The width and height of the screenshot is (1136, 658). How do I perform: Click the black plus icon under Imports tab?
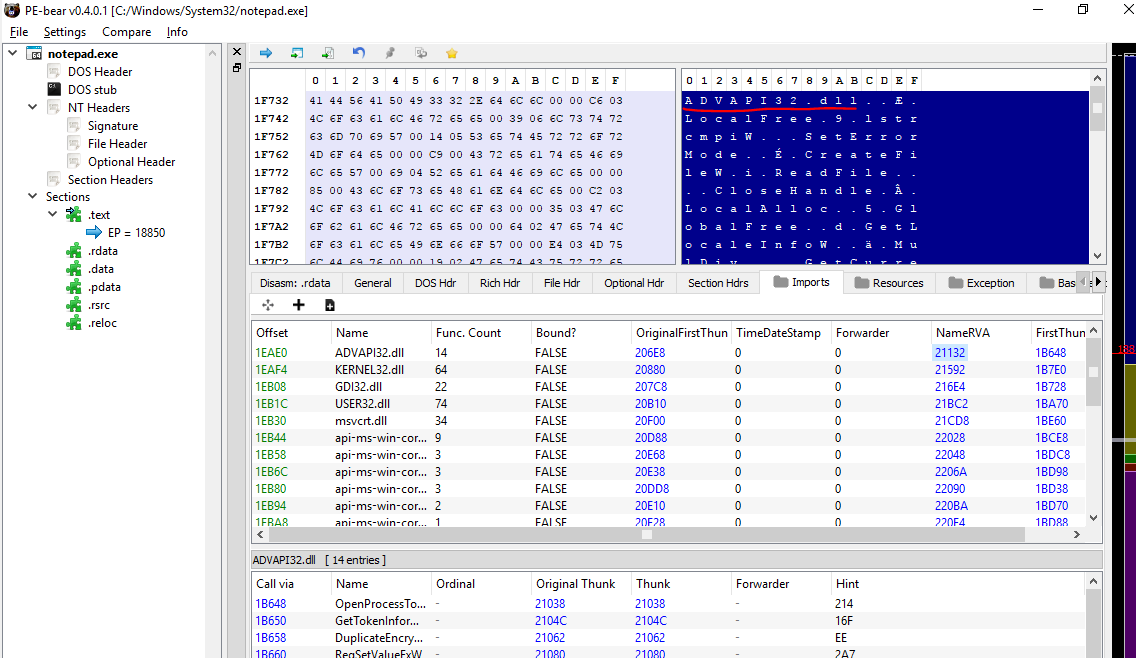pyautogui.click(x=298, y=305)
